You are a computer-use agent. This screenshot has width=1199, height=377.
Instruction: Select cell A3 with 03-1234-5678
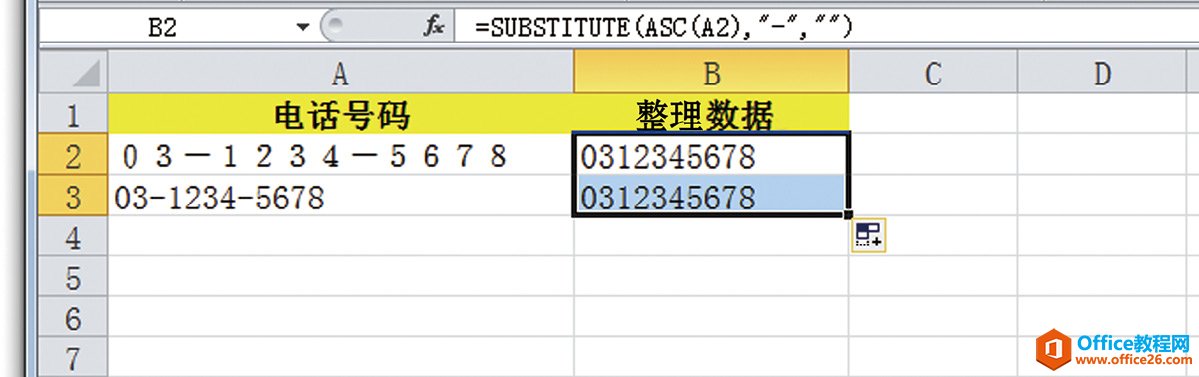pos(341,197)
